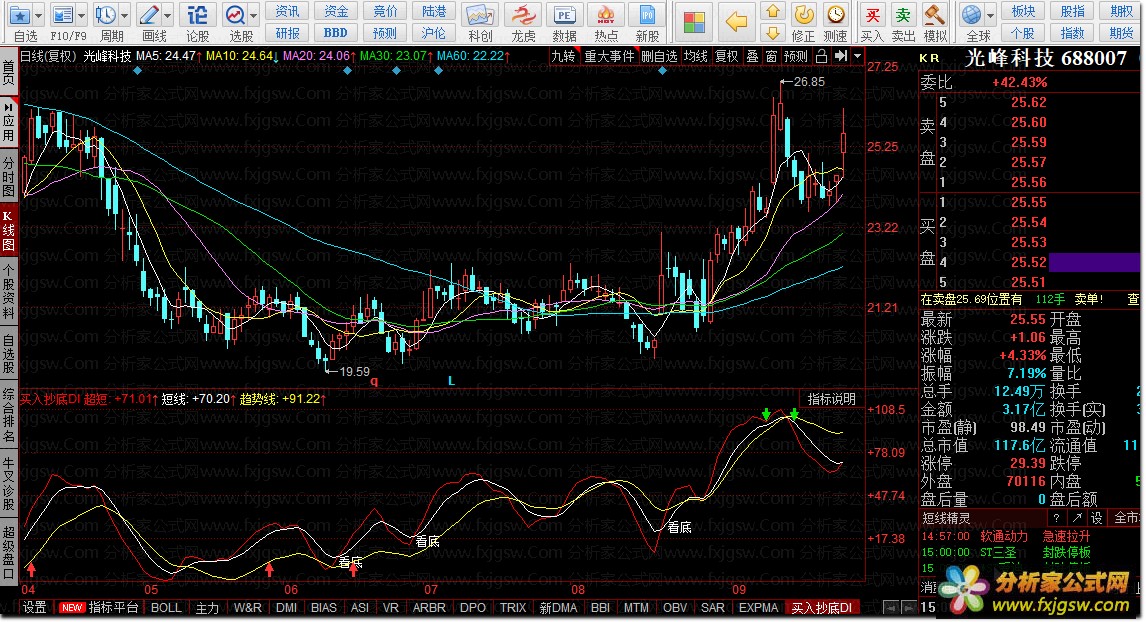Toggle the chart padlock icon

click(x=821, y=56)
